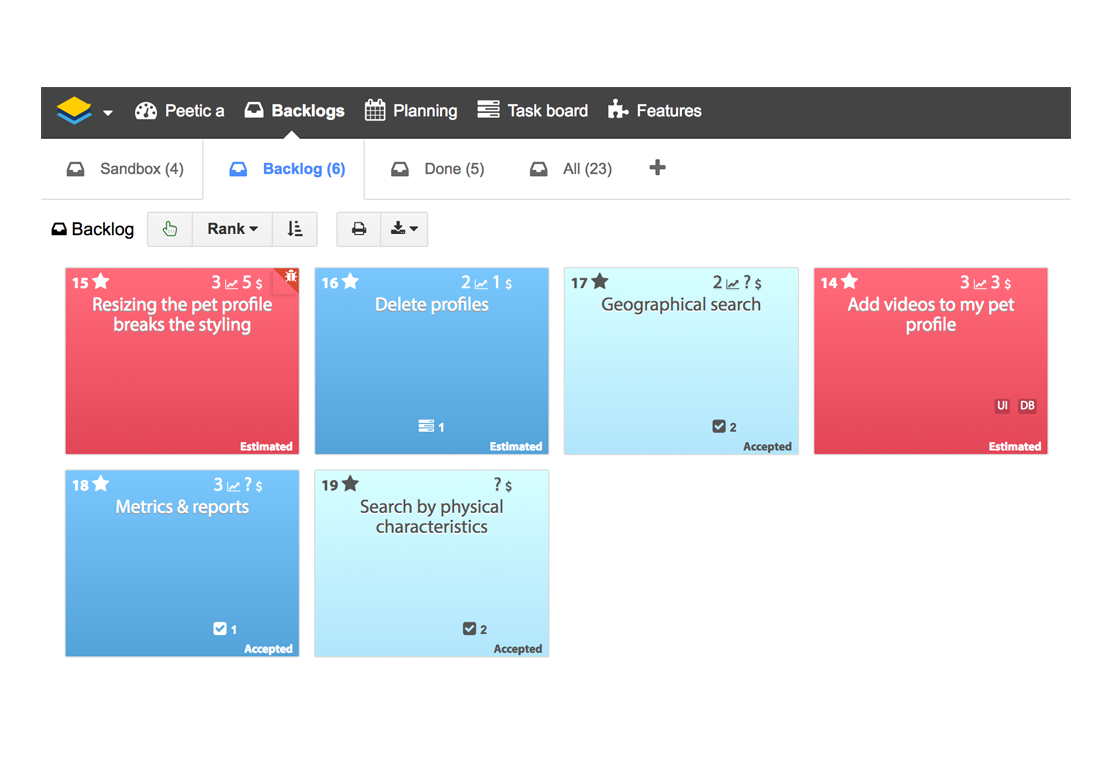Open the export download dropdown
Screen dimensions: 1110x760
click(404, 229)
